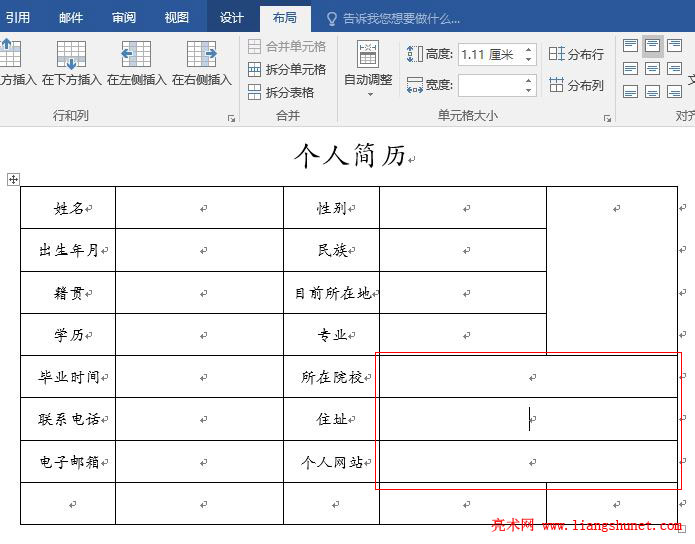Select Align Center alignment icon
This screenshot has width=695, height=544.
coord(652,68)
